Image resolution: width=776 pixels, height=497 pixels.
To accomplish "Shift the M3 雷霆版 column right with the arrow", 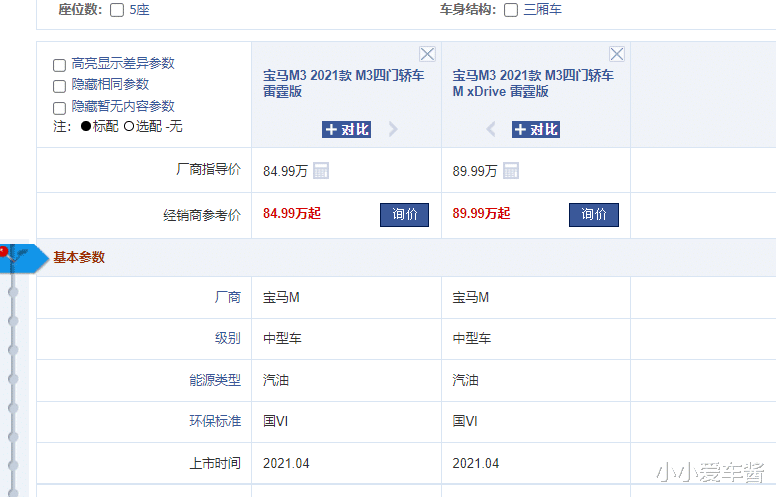I will click(x=393, y=129).
